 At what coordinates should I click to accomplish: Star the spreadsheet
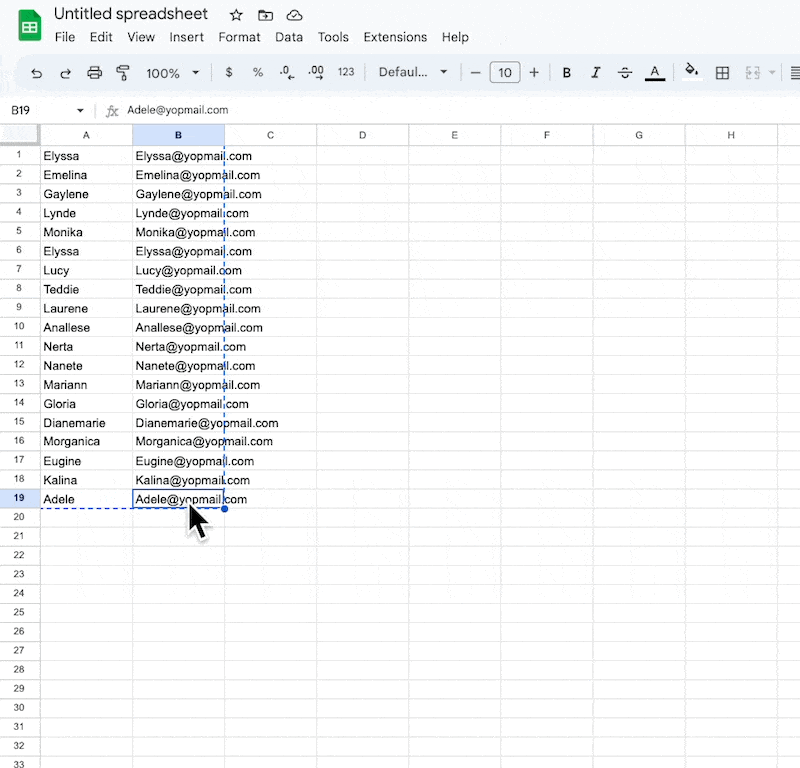click(x=236, y=15)
